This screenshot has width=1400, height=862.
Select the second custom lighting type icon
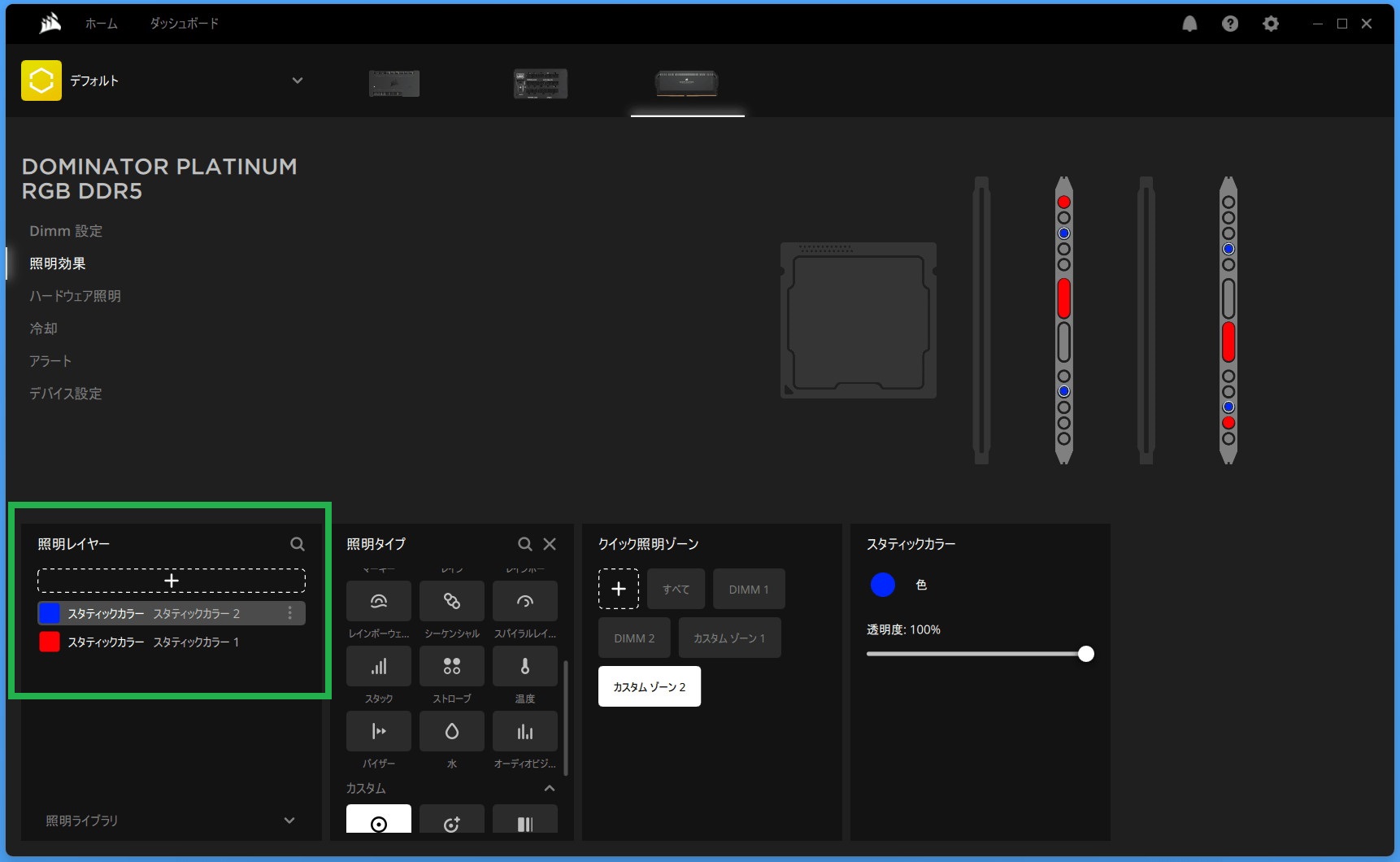click(x=452, y=819)
